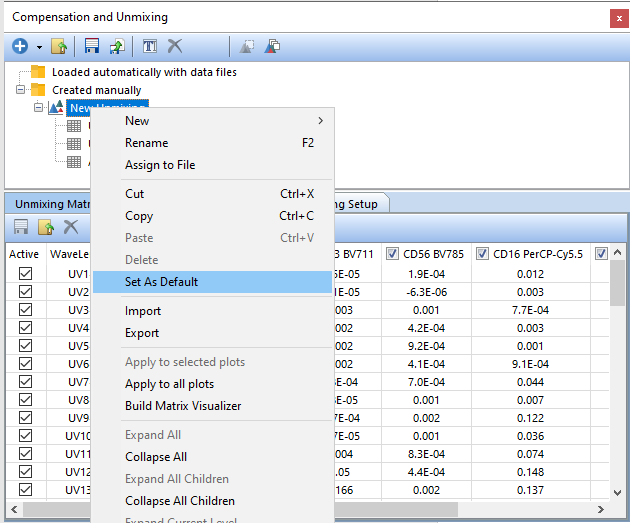This screenshot has height=523, width=635.
Task: Uncheck Active for the UV9 row
Action: 26,418
